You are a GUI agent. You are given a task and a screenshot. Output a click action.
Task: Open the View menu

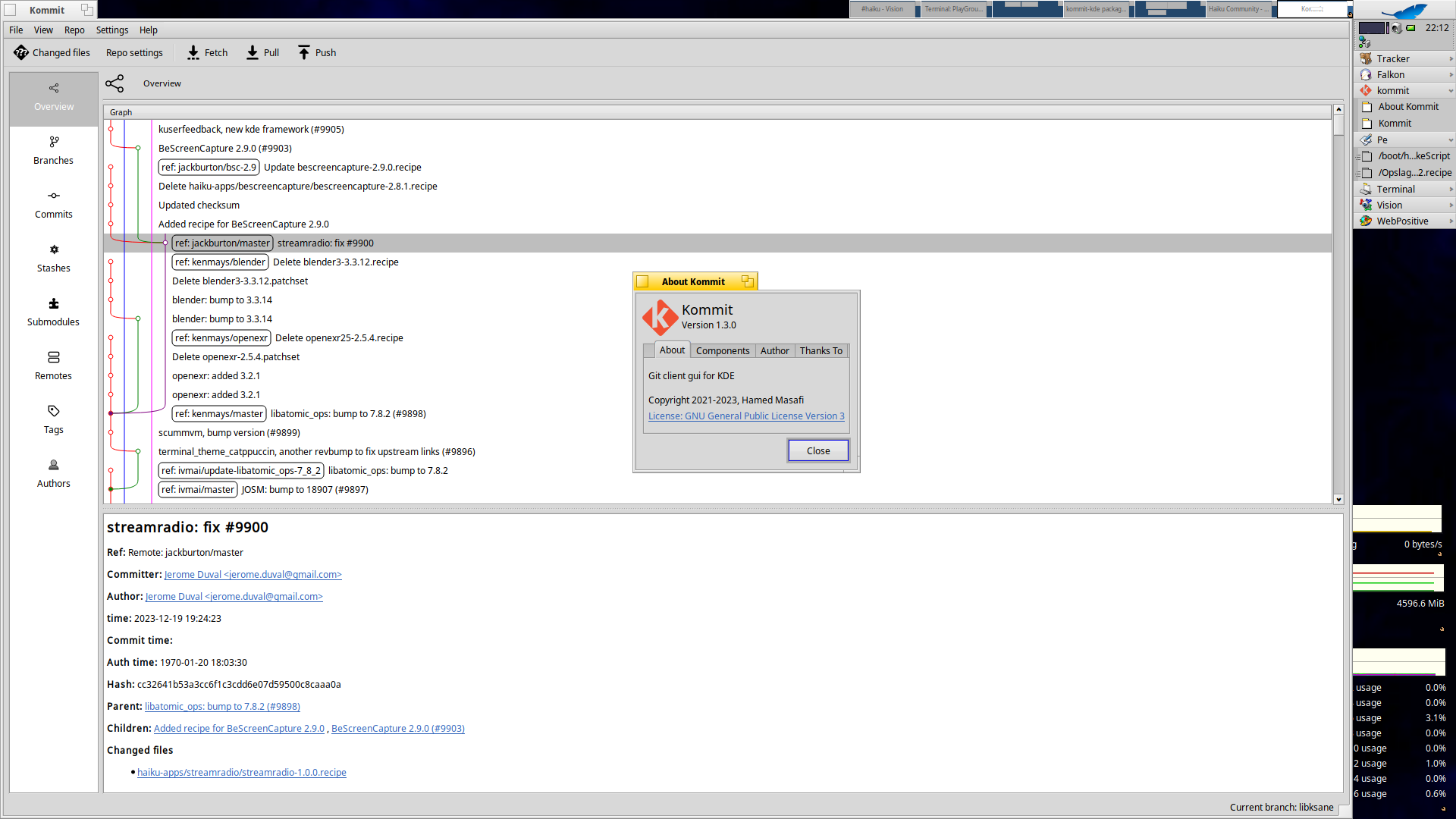point(43,30)
